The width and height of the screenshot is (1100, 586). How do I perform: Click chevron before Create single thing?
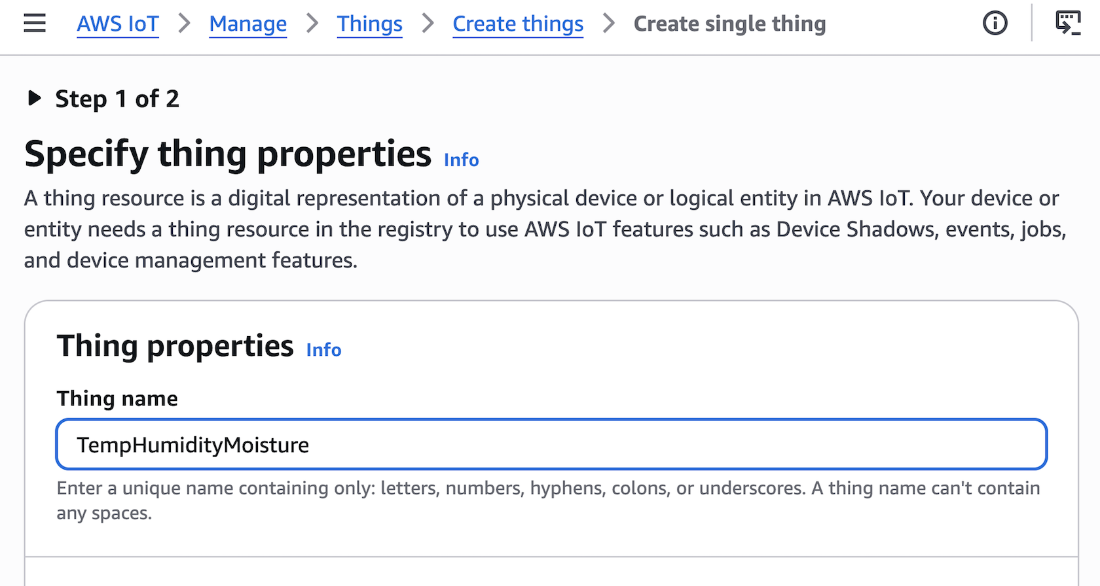point(608,24)
